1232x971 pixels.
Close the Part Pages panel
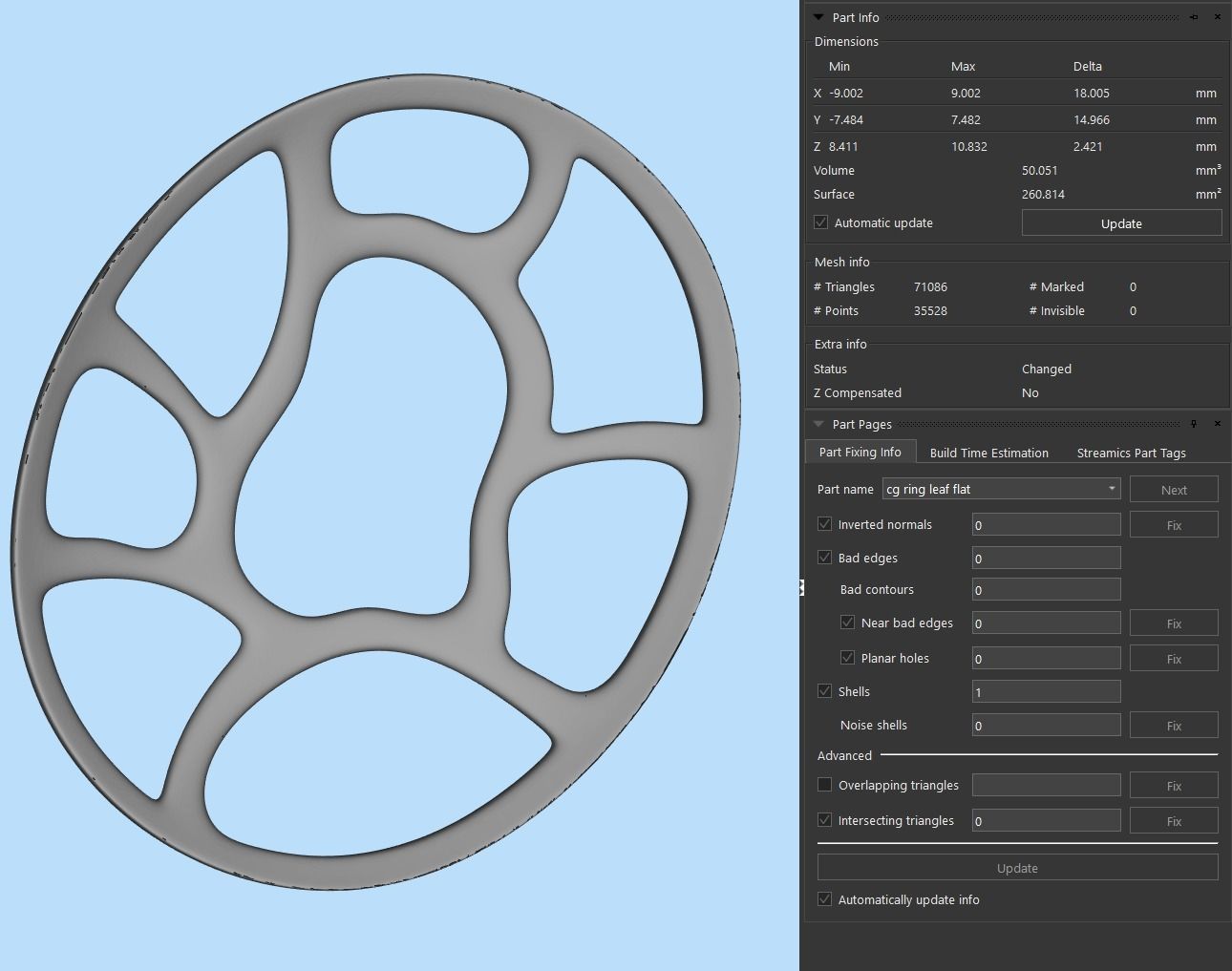[x=1218, y=424]
